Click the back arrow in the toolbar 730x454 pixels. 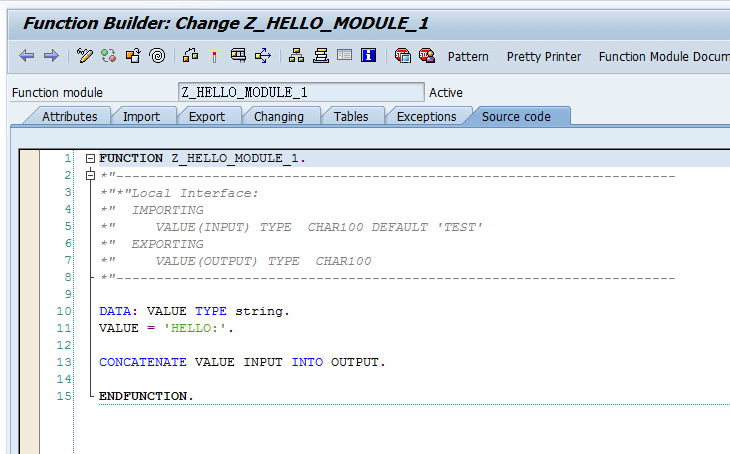[x=26, y=56]
